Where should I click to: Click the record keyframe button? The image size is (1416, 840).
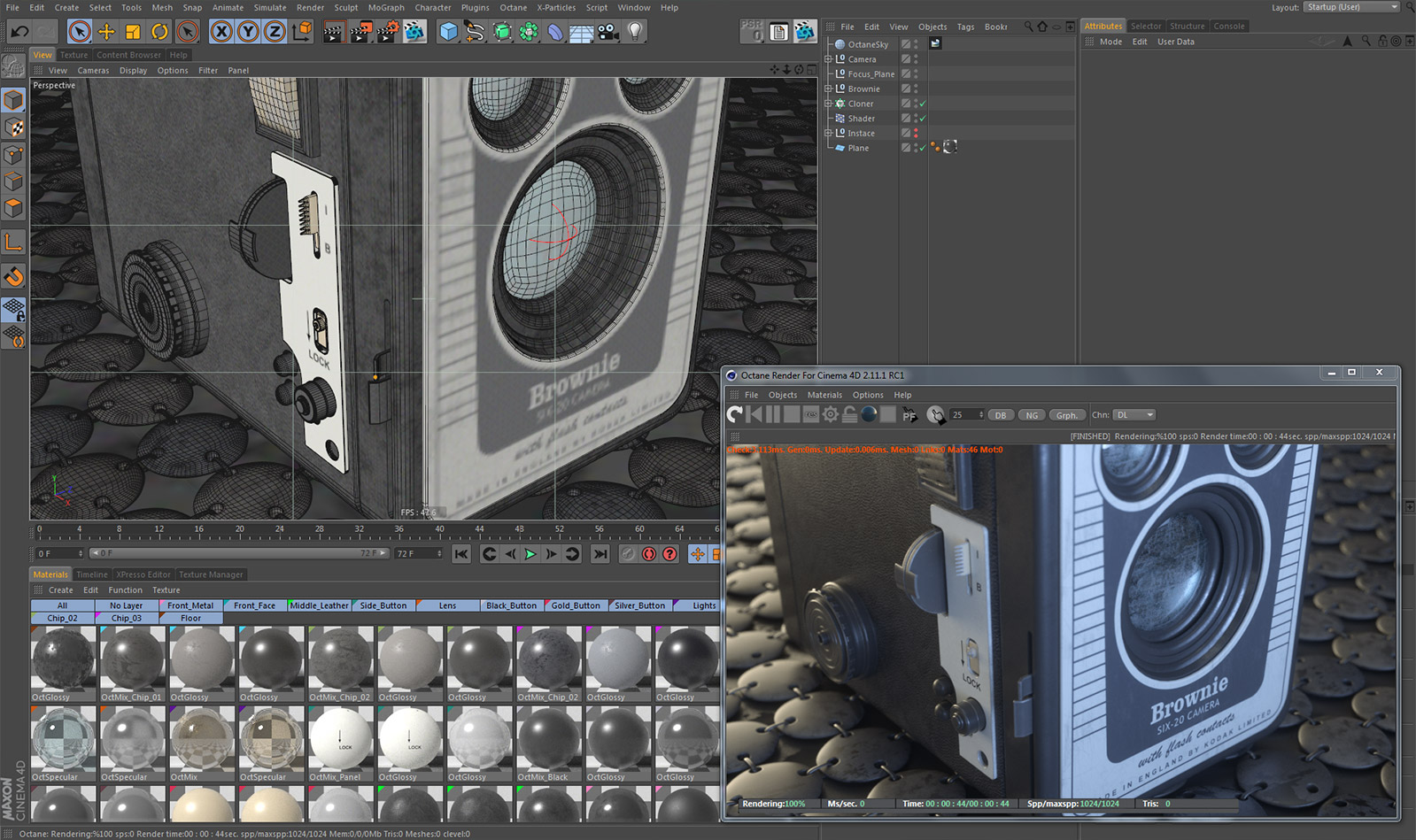628,554
